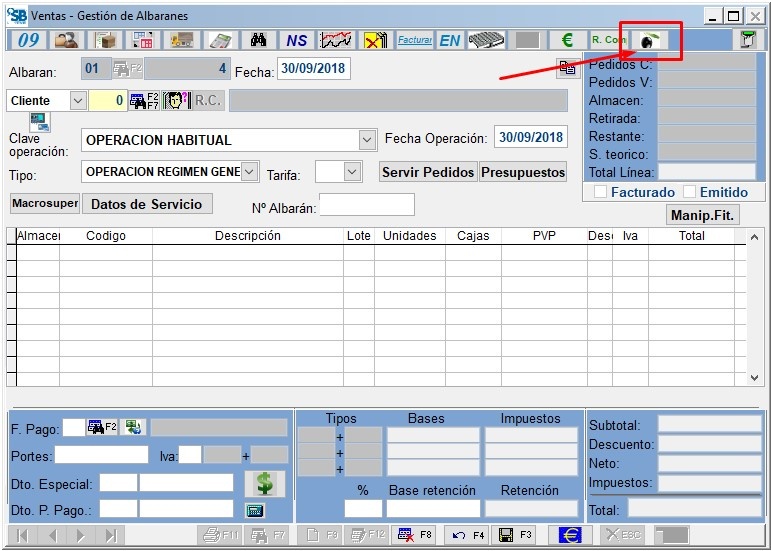Toggle the Facturado checkbox
This screenshot has height=551, width=771.
600,192
